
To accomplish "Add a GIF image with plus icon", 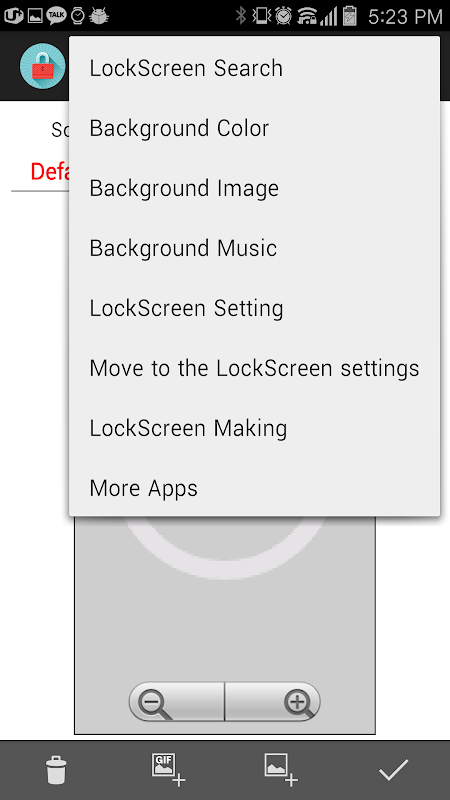I will (x=168, y=769).
